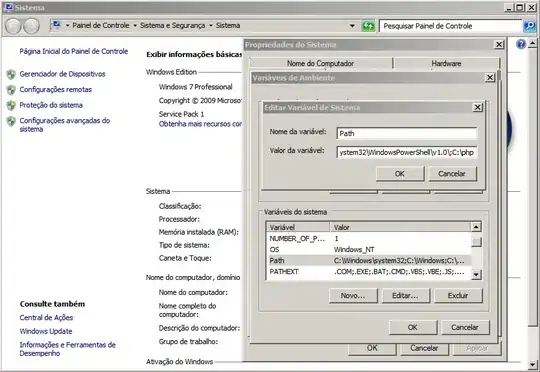Close the Variáveis de Ambiente dialog
The width and height of the screenshot is (540, 372).
[490, 78]
